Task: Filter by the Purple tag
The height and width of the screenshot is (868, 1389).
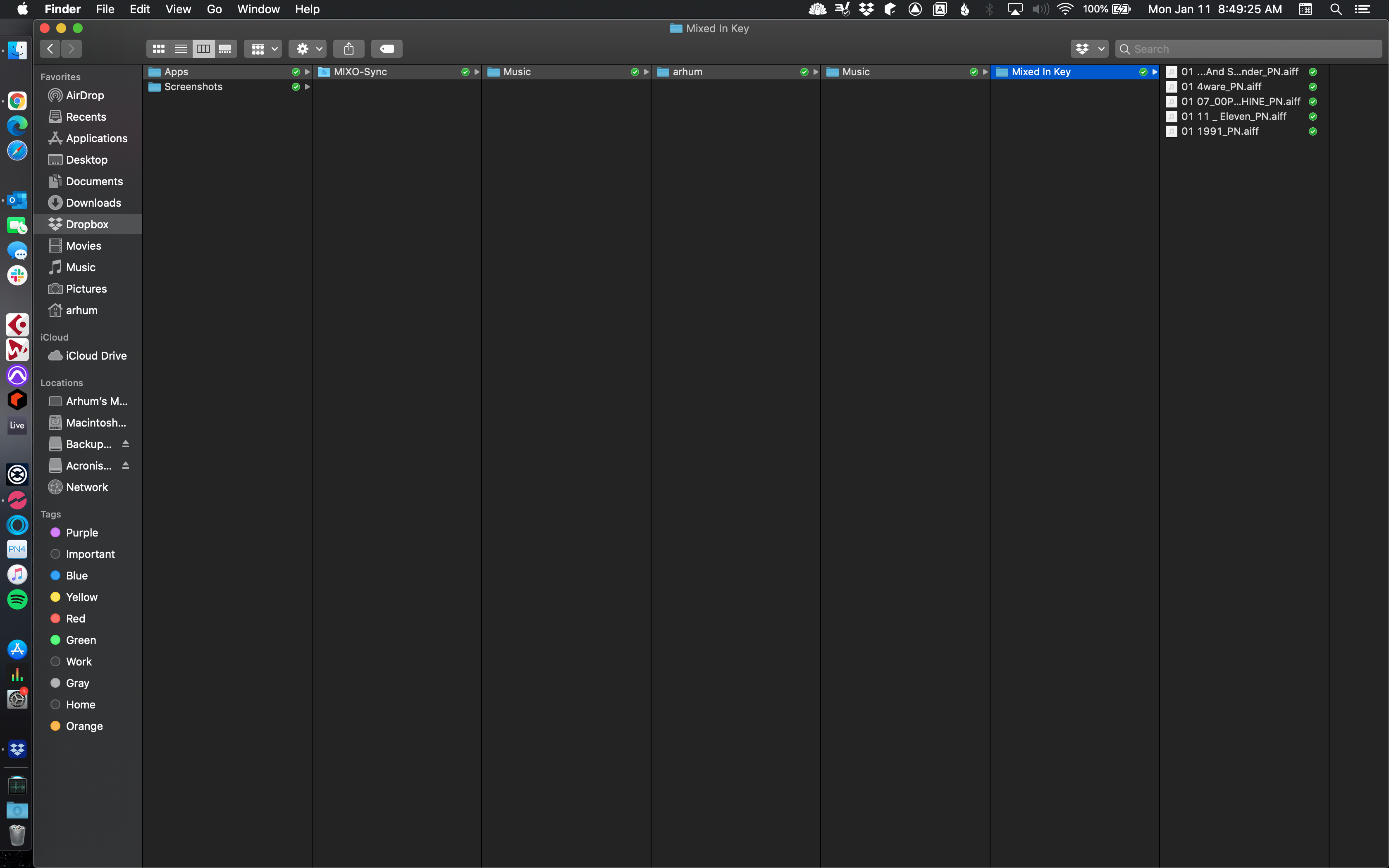Action: click(x=81, y=533)
